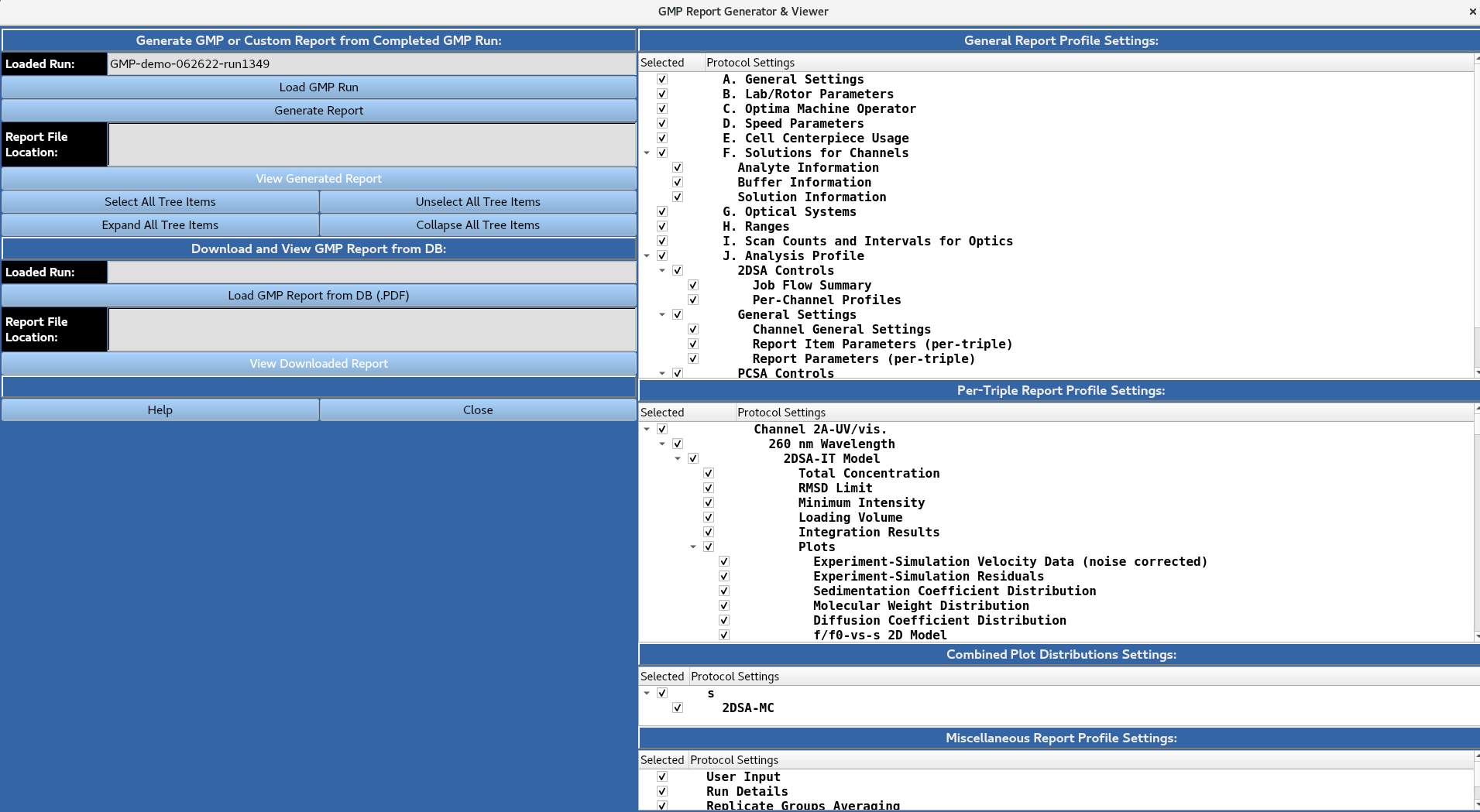Screen dimensions: 1480x812
Task: Disable the f/f0-vs-s 2D Model checkbox
Action: click(723, 634)
